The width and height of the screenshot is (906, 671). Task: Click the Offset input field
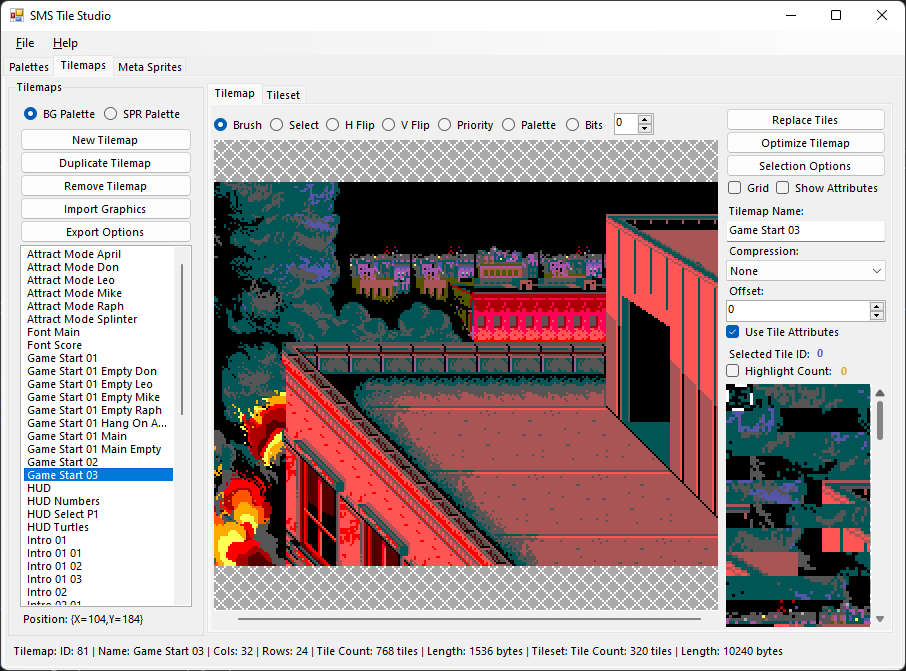[798, 310]
